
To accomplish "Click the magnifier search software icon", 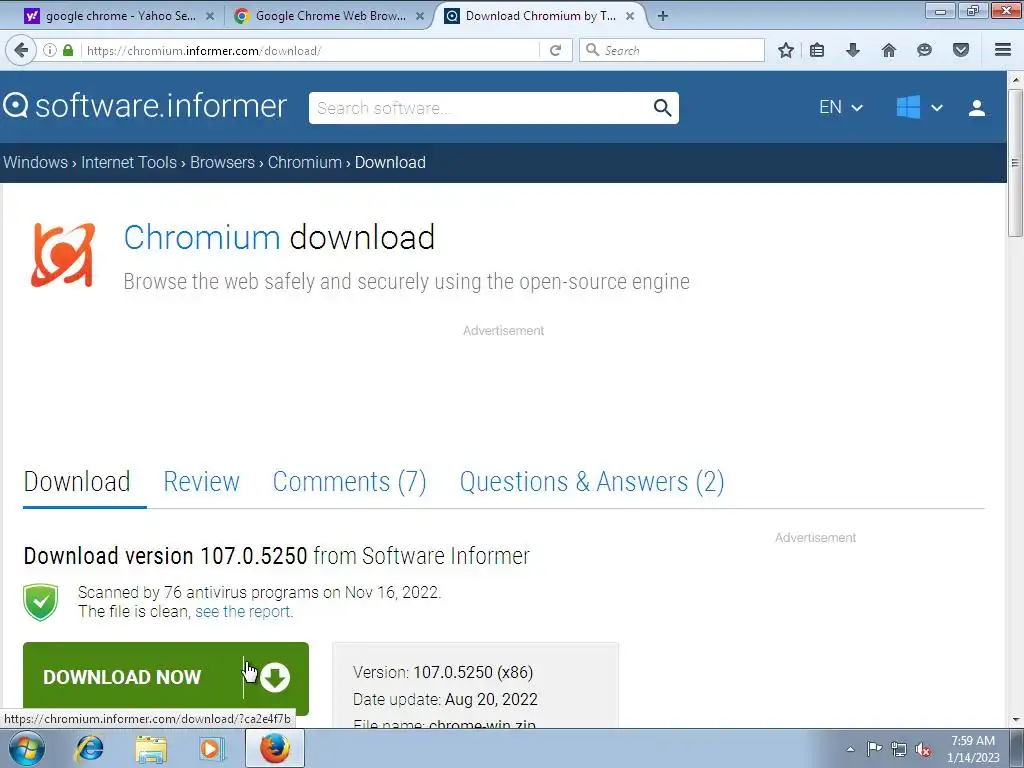I will [x=662, y=108].
